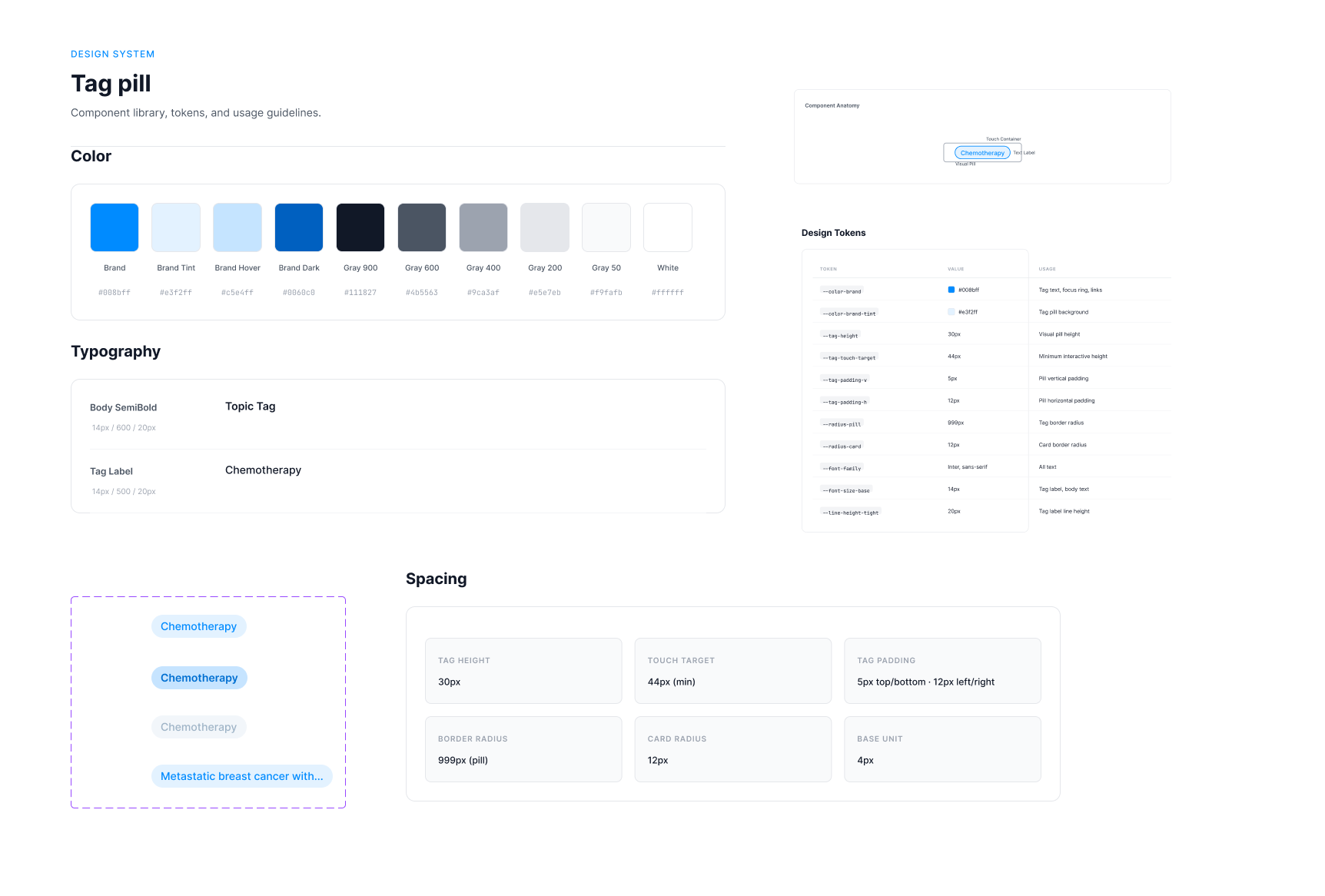Select the 'DESIGN SYSTEM' eyebrow label
Screen dimensions: 1325x896
tap(113, 54)
